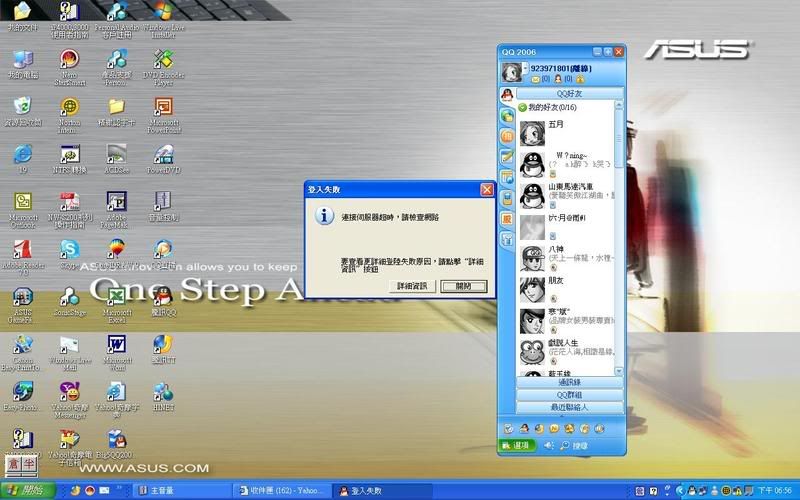800x500 pixels.
Task: Select penguin icon in QQ side tab strip
Action: pyautogui.click(x=507, y=95)
